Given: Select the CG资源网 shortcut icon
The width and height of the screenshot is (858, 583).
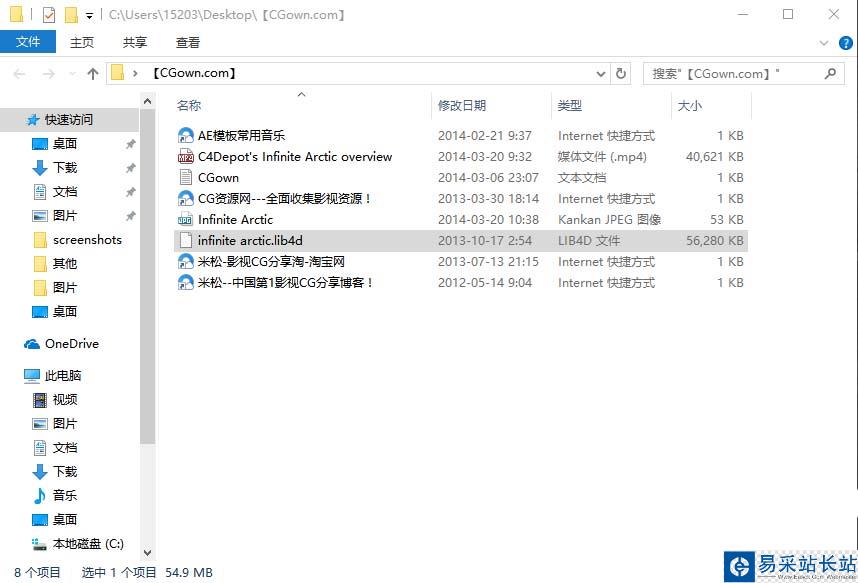Looking at the screenshot, I should point(185,199).
